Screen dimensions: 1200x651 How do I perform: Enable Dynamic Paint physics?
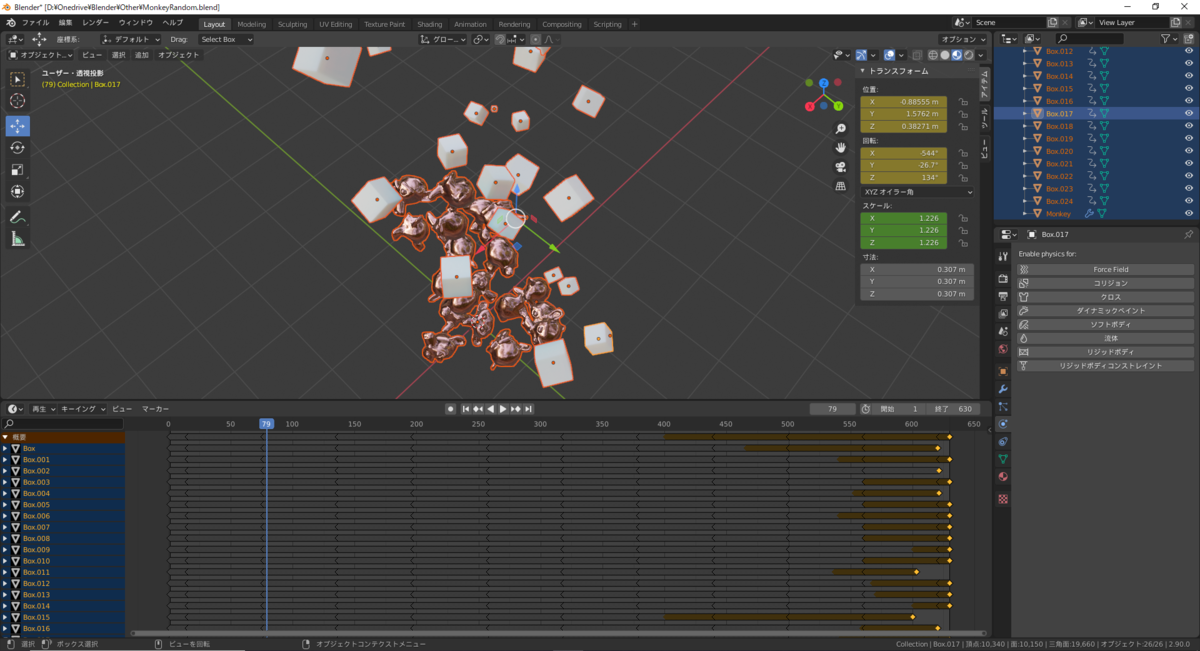tap(1105, 311)
